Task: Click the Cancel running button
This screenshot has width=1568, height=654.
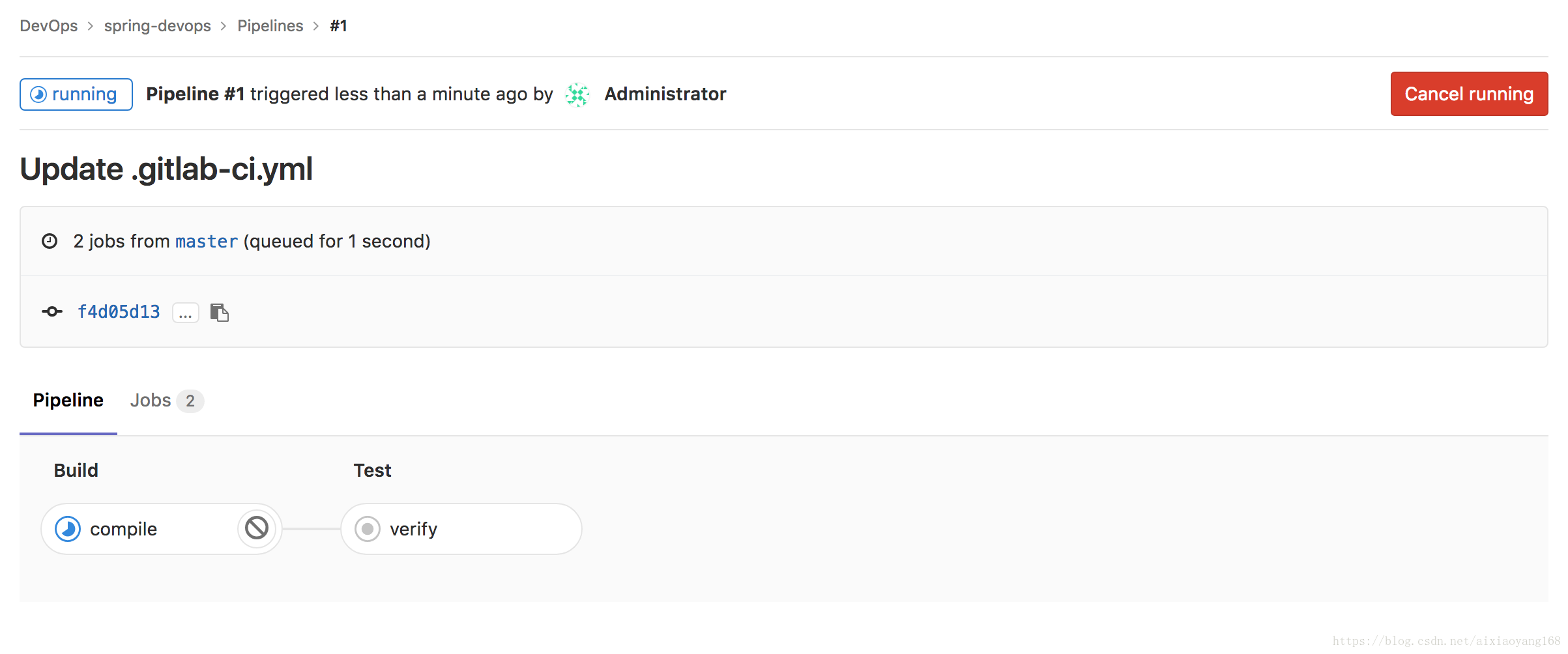Action: [1469, 94]
